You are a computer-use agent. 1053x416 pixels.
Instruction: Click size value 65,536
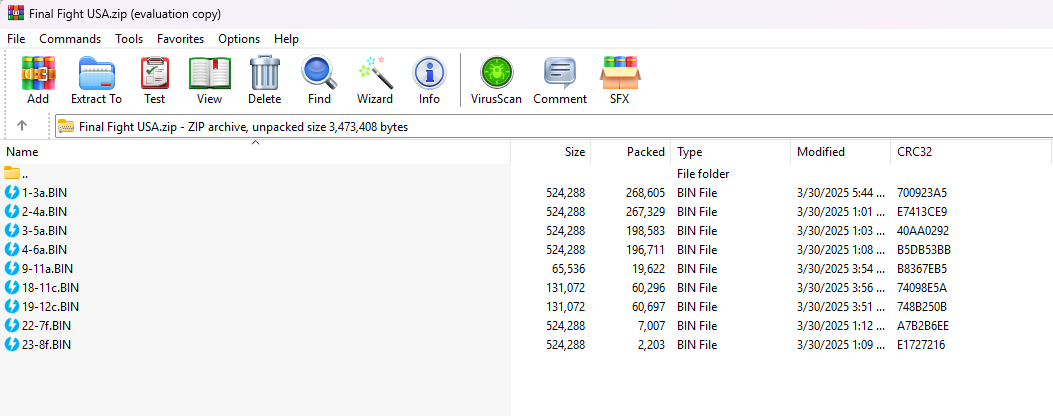pos(568,269)
